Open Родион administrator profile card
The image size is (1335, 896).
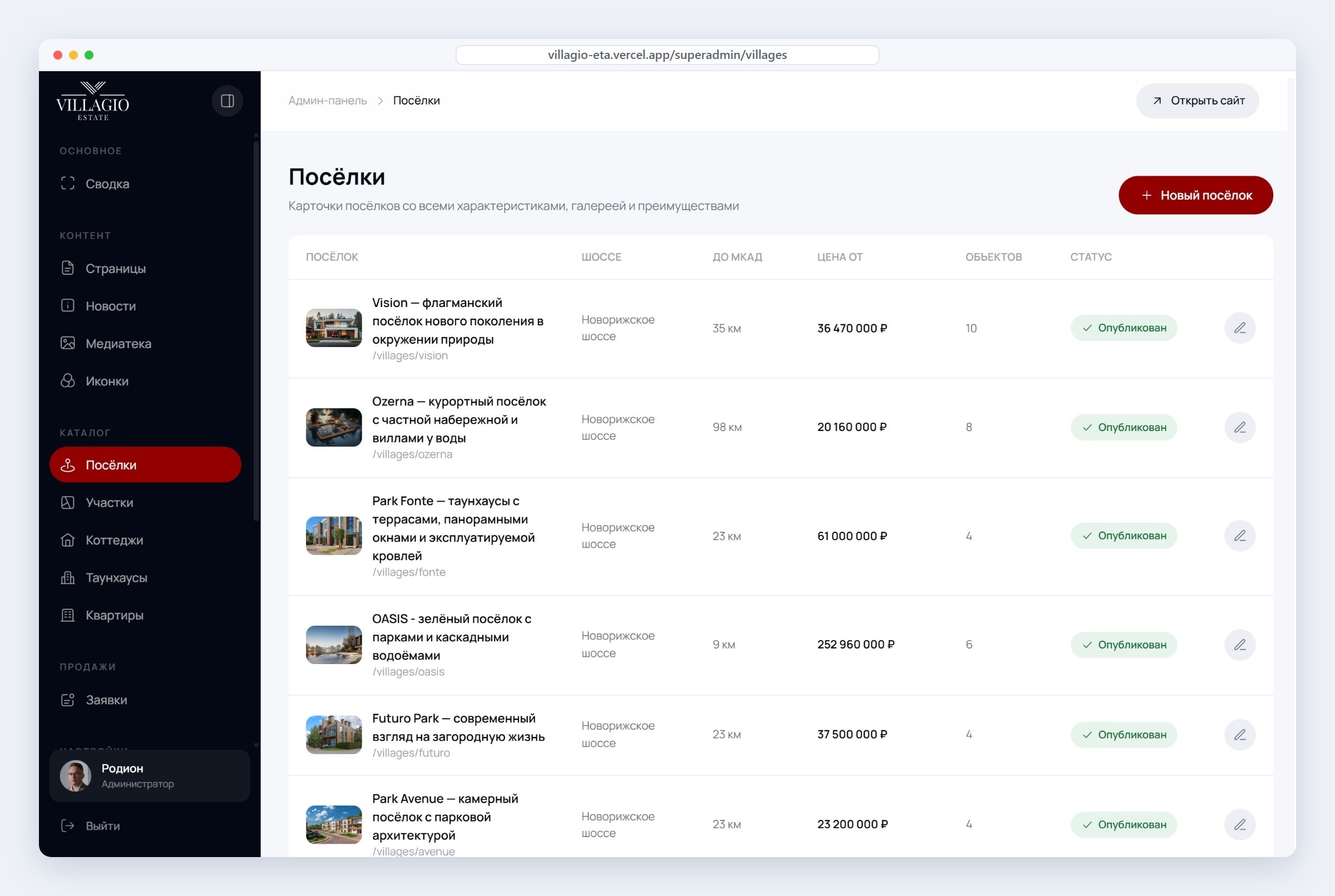point(150,776)
